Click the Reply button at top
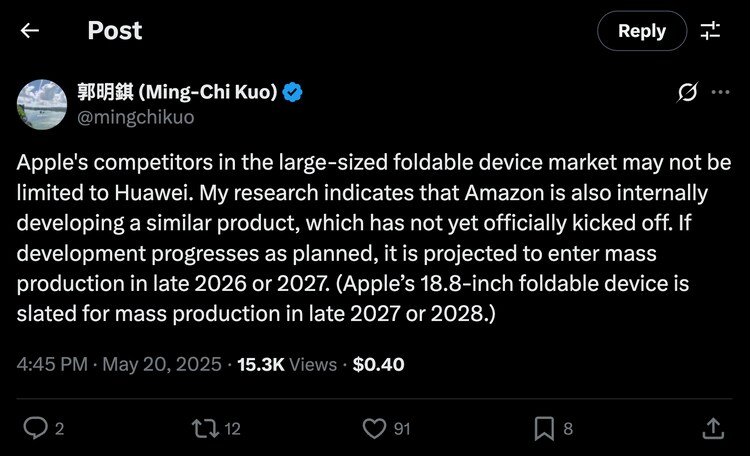The image size is (750, 456). click(641, 31)
